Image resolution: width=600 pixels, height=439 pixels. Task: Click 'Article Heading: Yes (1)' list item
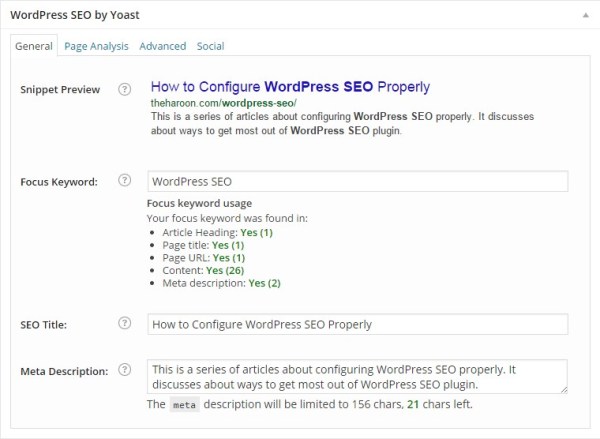217,232
